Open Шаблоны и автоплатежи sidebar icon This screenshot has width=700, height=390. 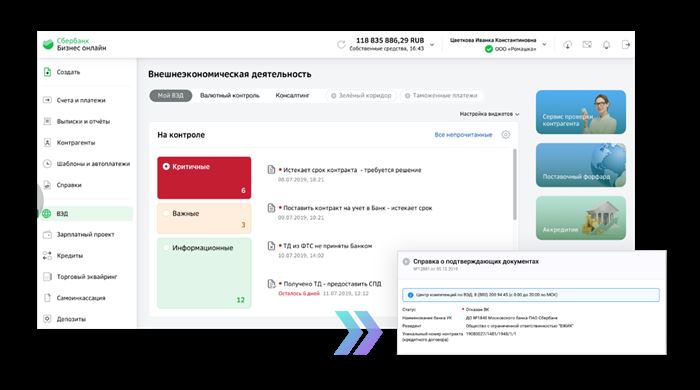point(47,164)
